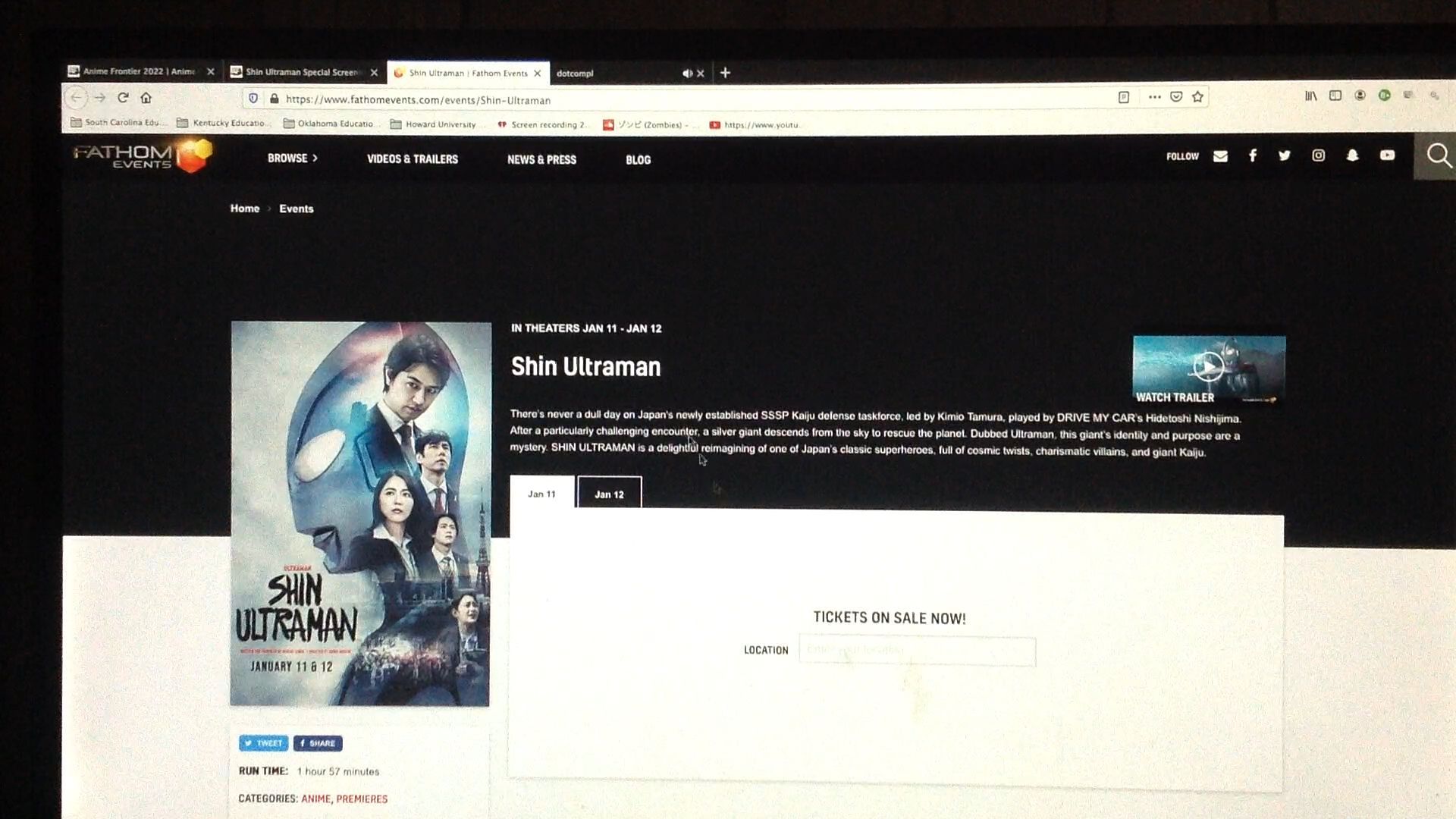Visit Fathom Instagram page icon
This screenshot has width=1456, height=819.
pyautogui.click(x=1319, y=155)
